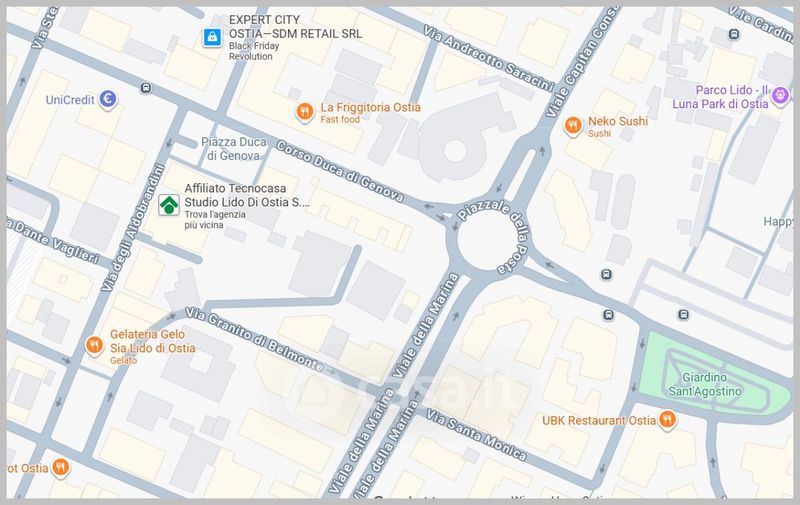Select the Via Santa Monica street label
Viewport: 800px width, 505px height.
(476, 435)
